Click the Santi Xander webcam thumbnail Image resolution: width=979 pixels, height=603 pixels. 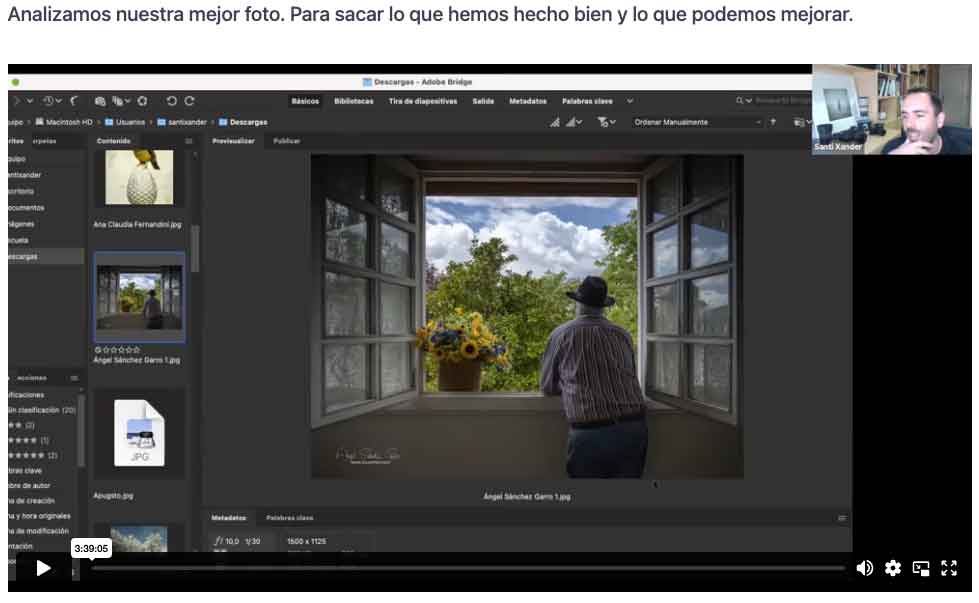[x=892, y=109]
